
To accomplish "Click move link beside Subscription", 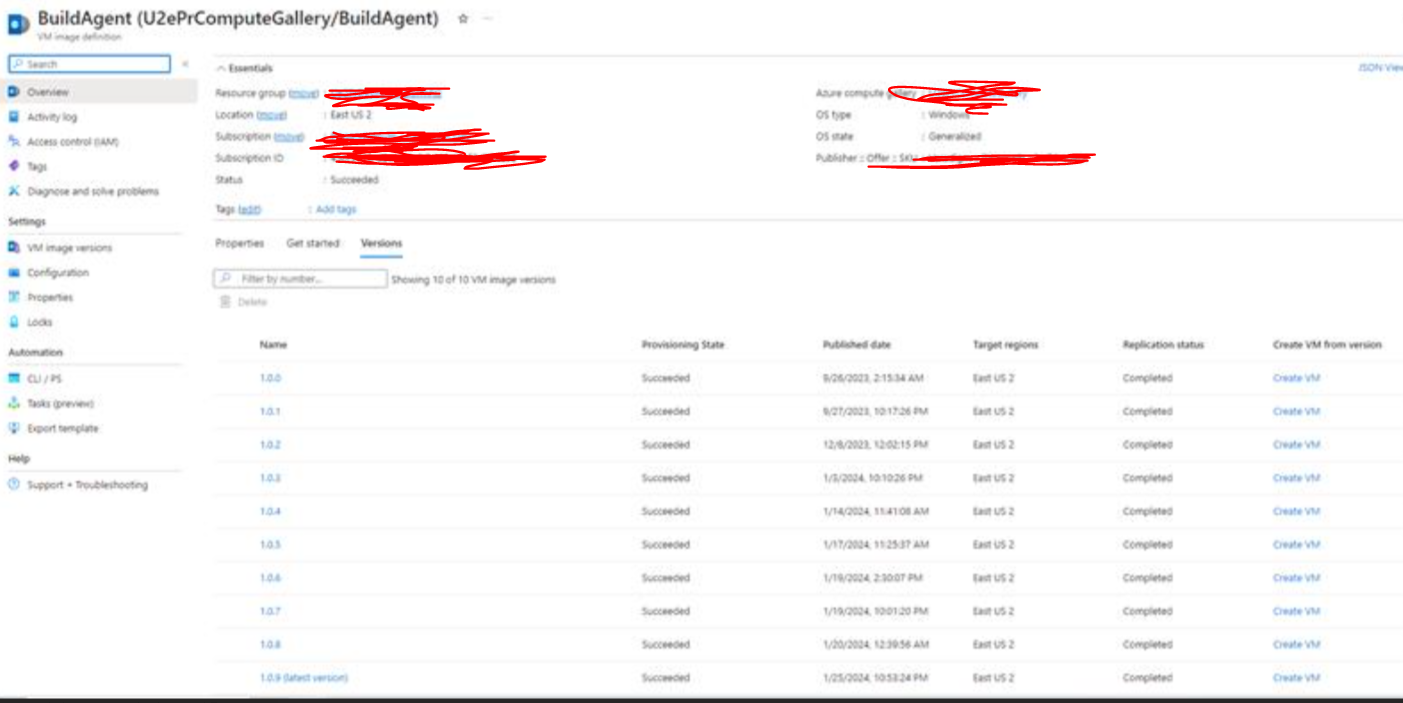I will click(289, 136).
